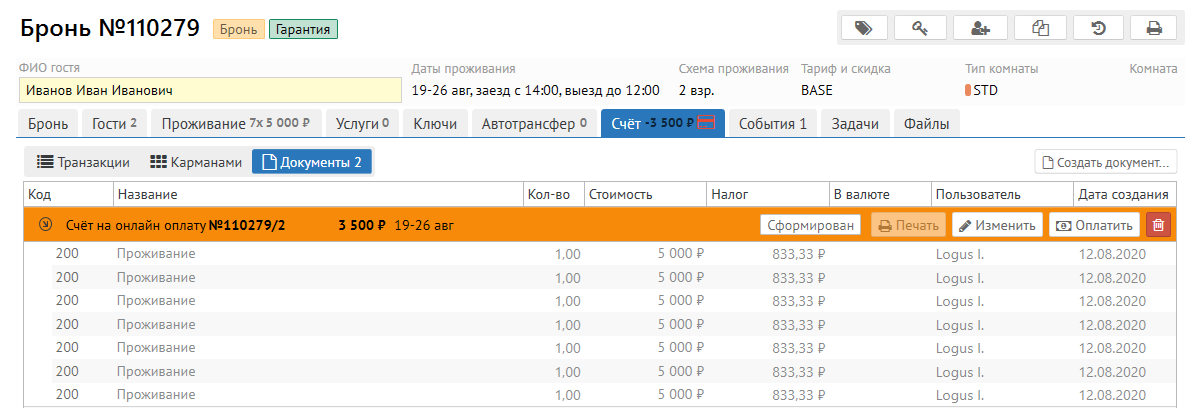This screenshot has width=1195, height=408.
Task: Click the Сформирован status button
Action: (x=810, y=225)
